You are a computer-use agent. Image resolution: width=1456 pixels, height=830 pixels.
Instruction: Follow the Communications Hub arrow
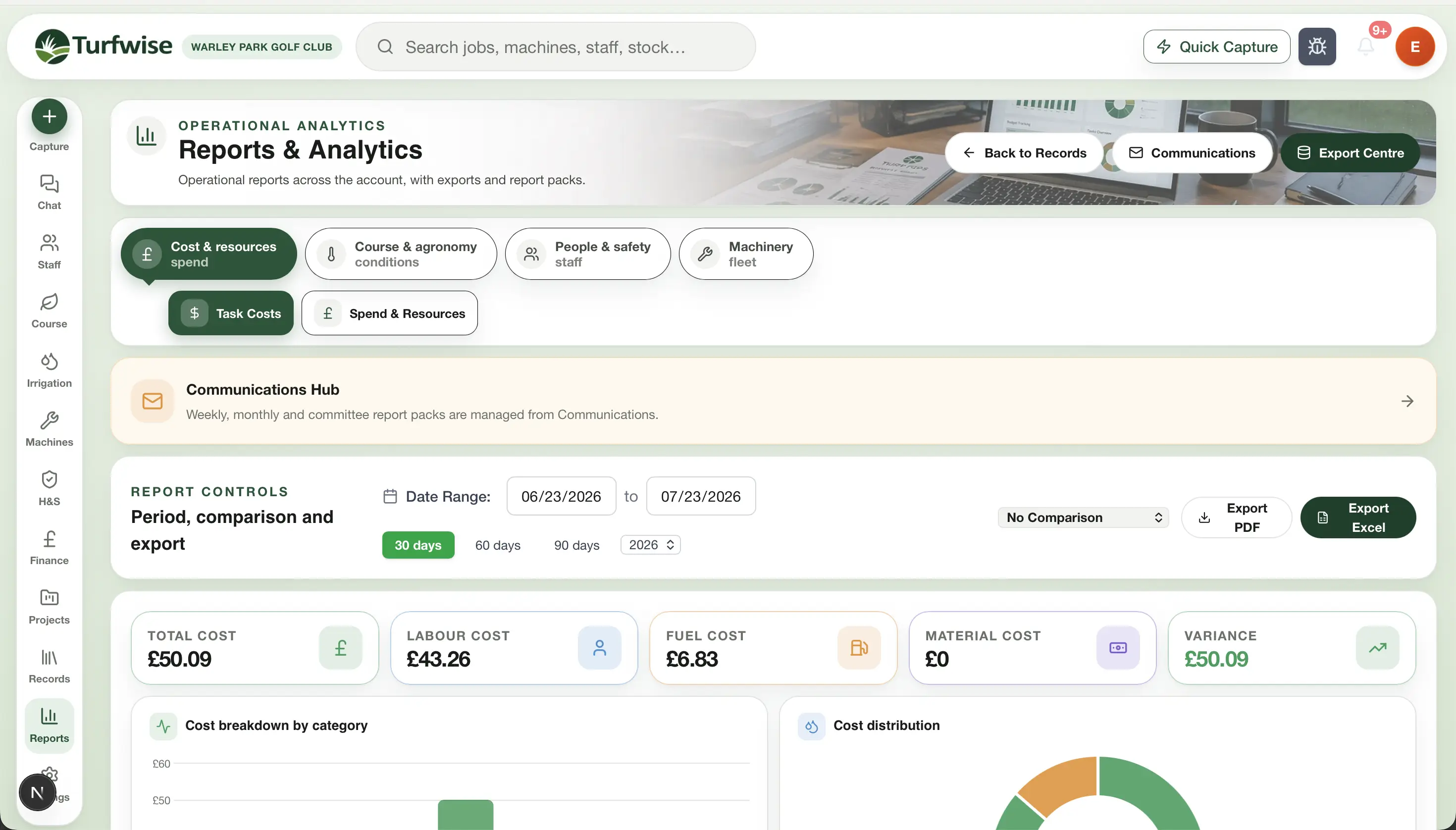click(x=1407, y=401)
